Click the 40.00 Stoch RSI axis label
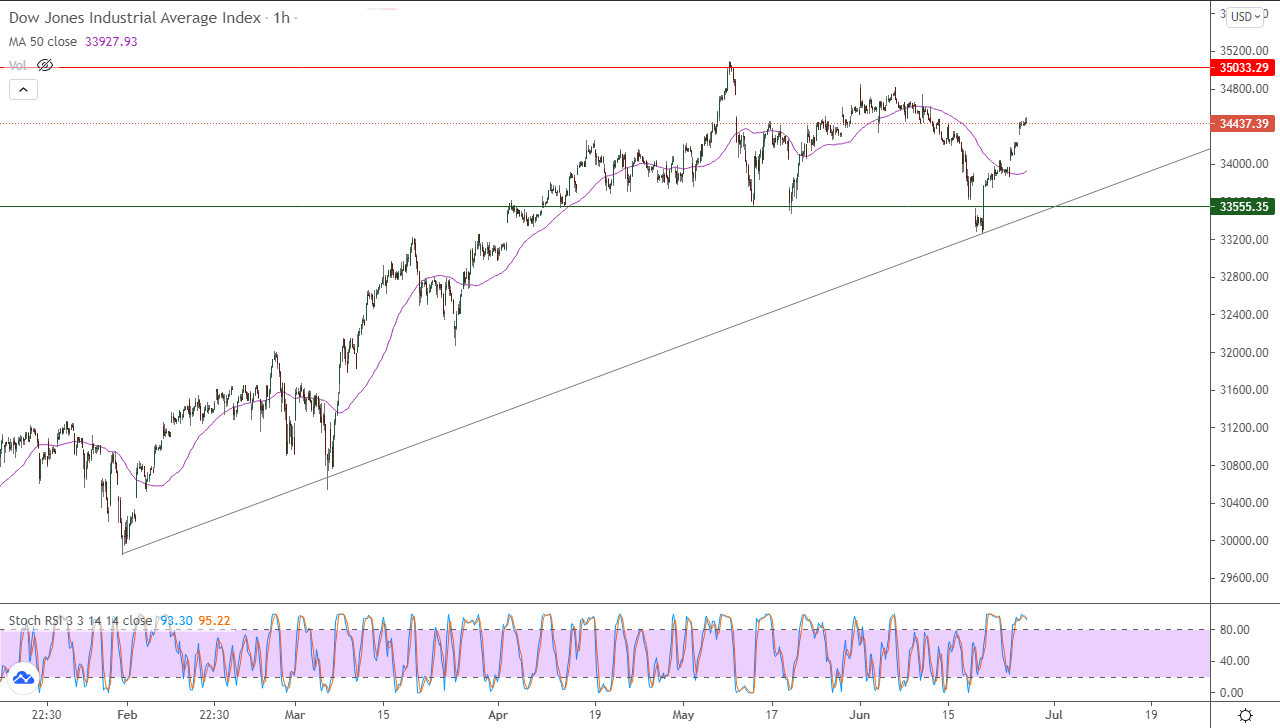Image resolution: width=1280 pixels, height=728 pixels. tap(1235, 660)
